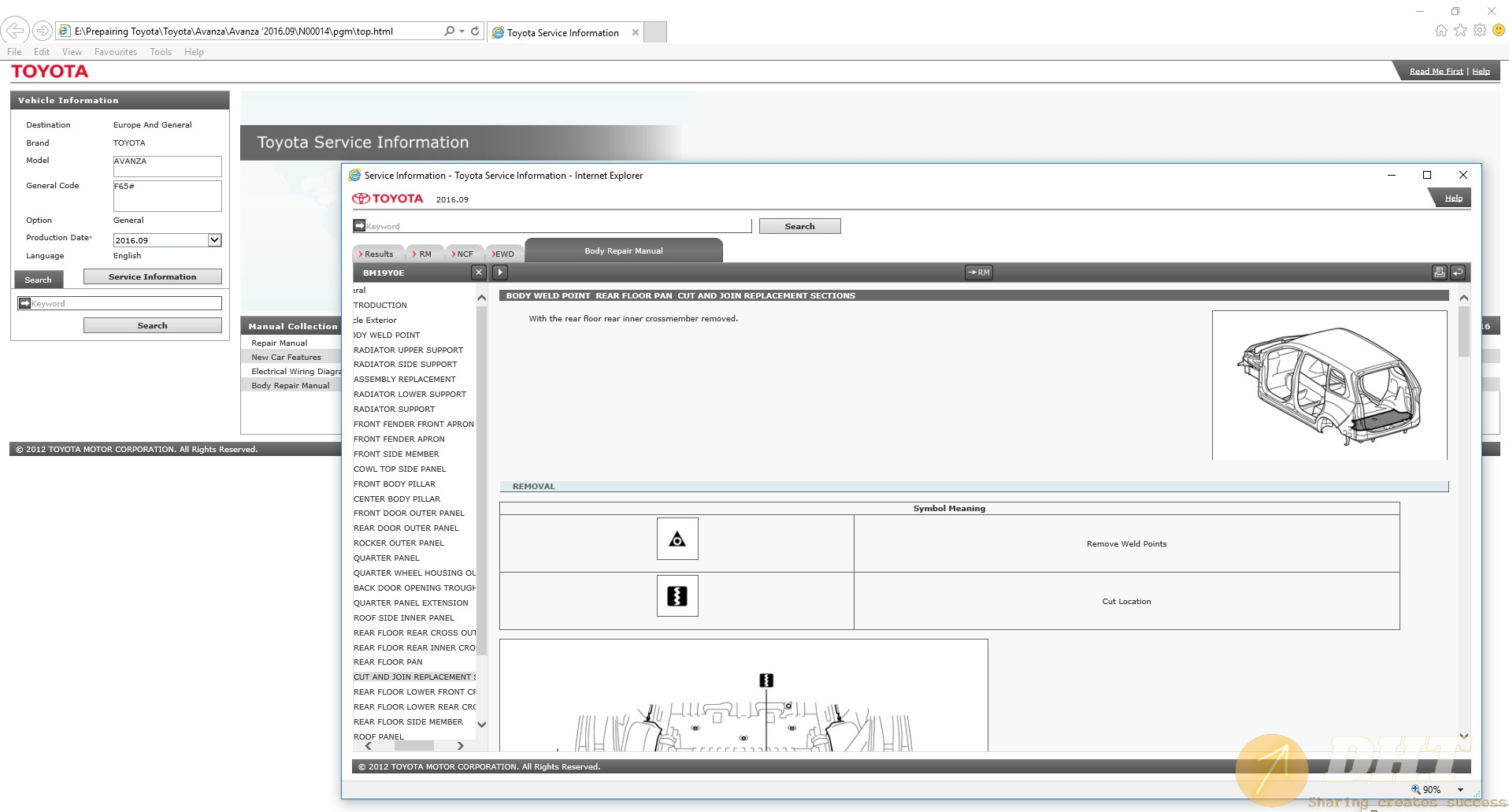This screenshot has height=812, width=1509.
Task: Select the Body Repair Manual tab
Action: coord(624,250)
